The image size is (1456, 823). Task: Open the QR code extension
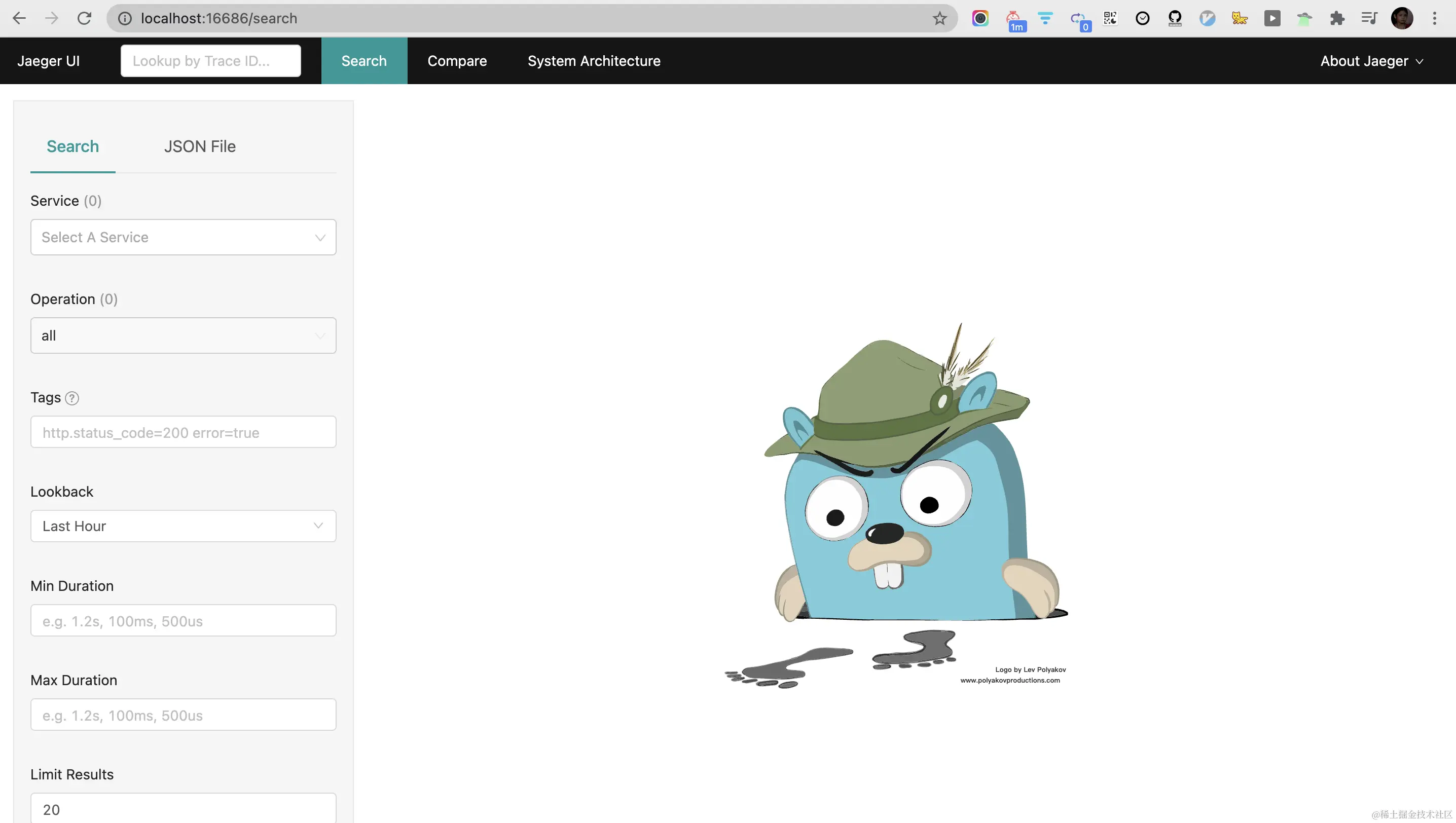coord(1110,19)
